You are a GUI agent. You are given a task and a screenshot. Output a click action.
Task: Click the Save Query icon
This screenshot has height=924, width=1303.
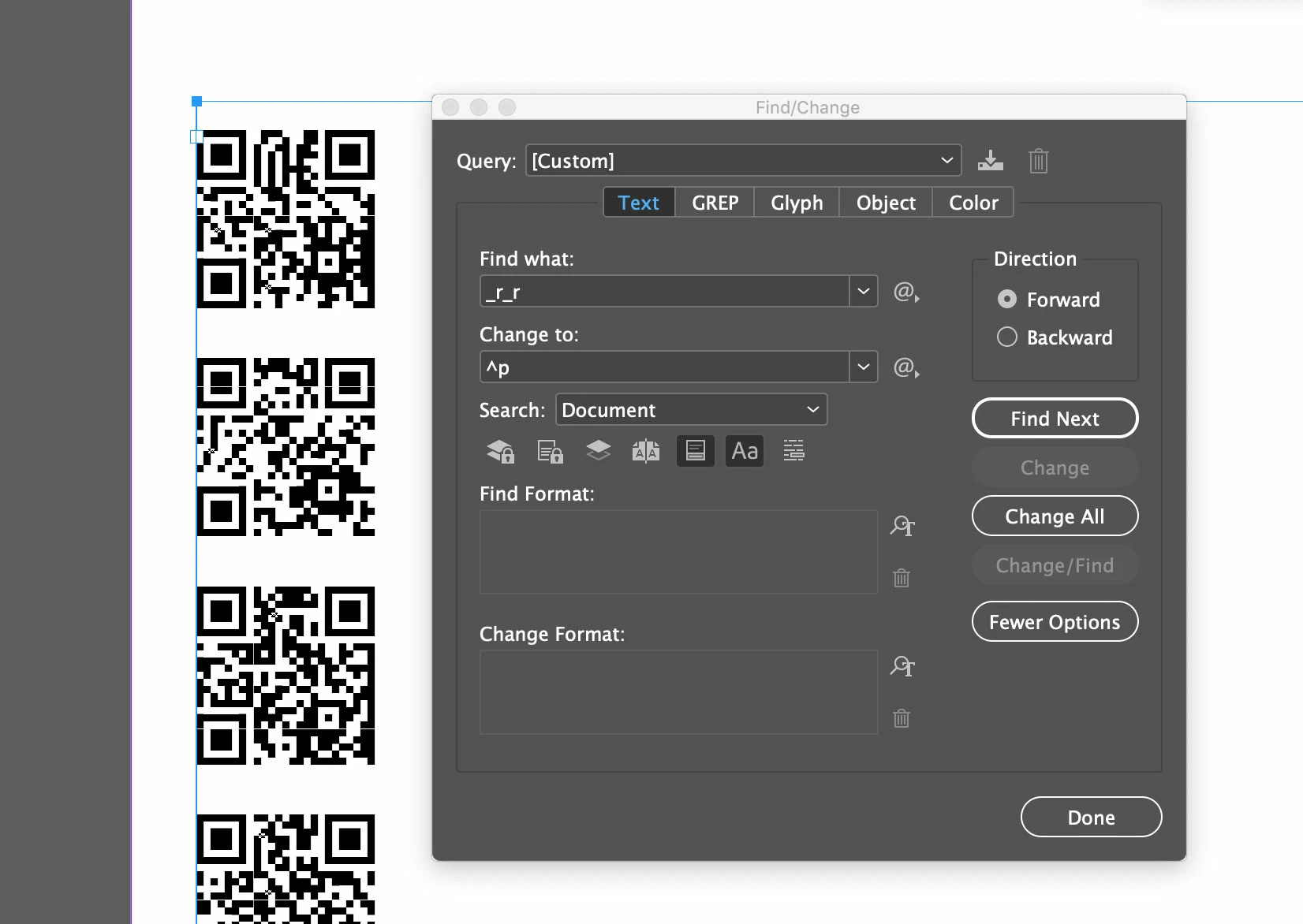pyautogui.click(x=991, y=161)
